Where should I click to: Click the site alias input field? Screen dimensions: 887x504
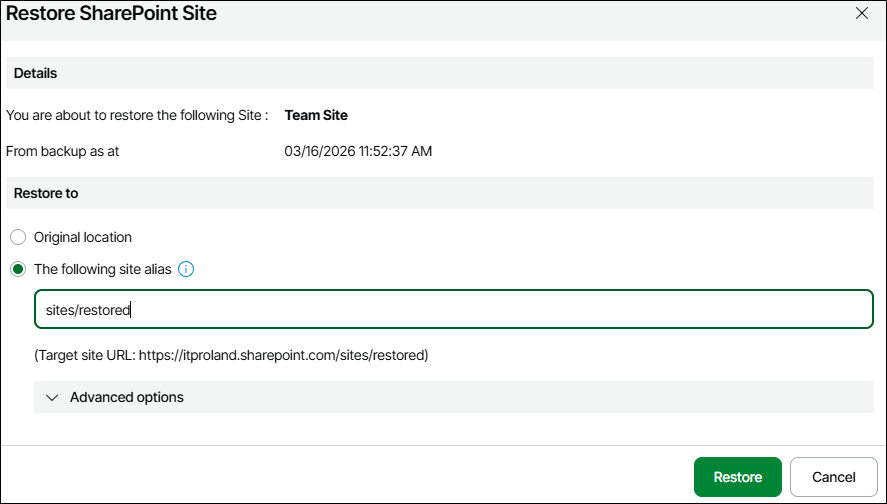click(x=453, y=310)
